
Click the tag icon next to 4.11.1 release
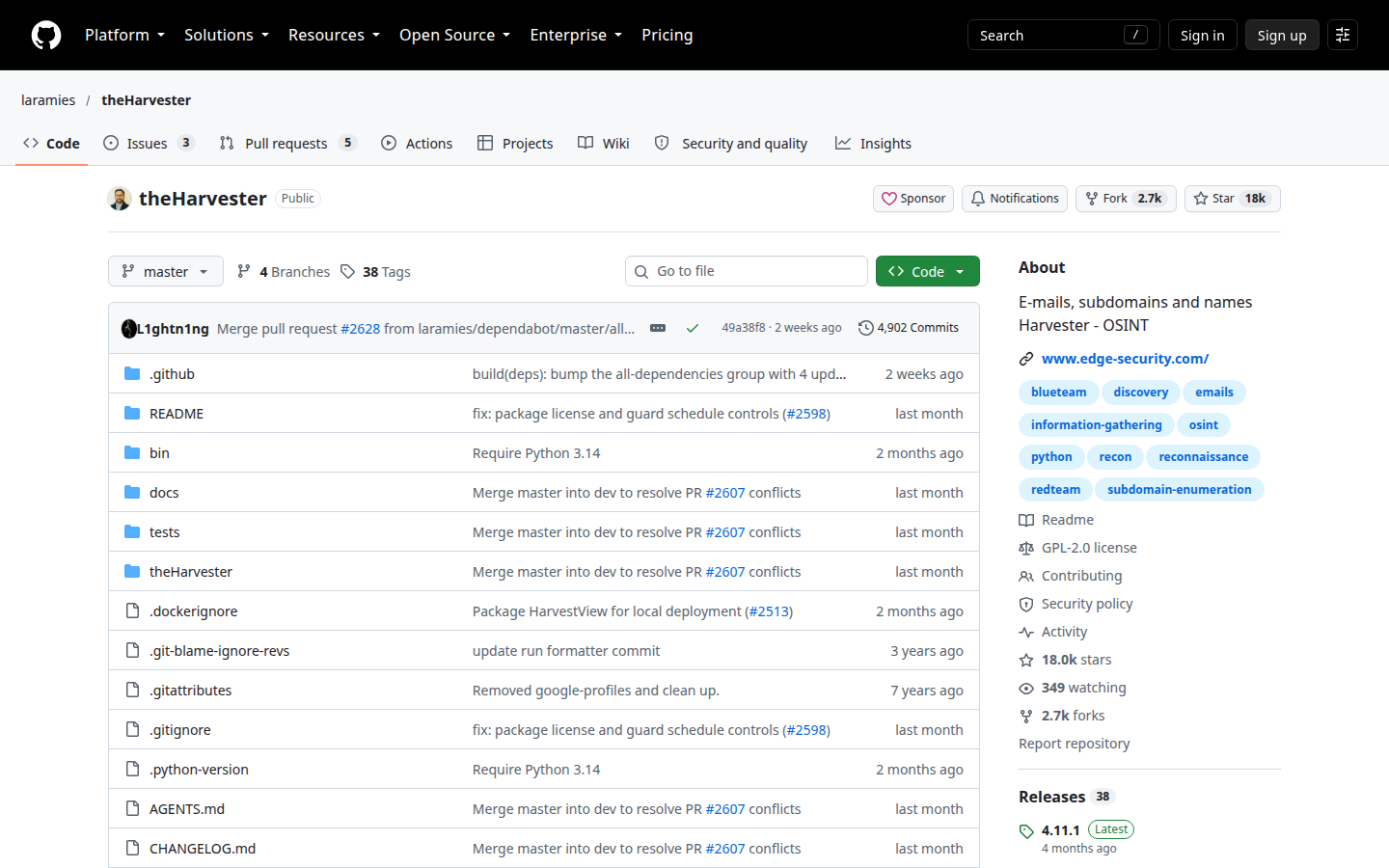1026,831
